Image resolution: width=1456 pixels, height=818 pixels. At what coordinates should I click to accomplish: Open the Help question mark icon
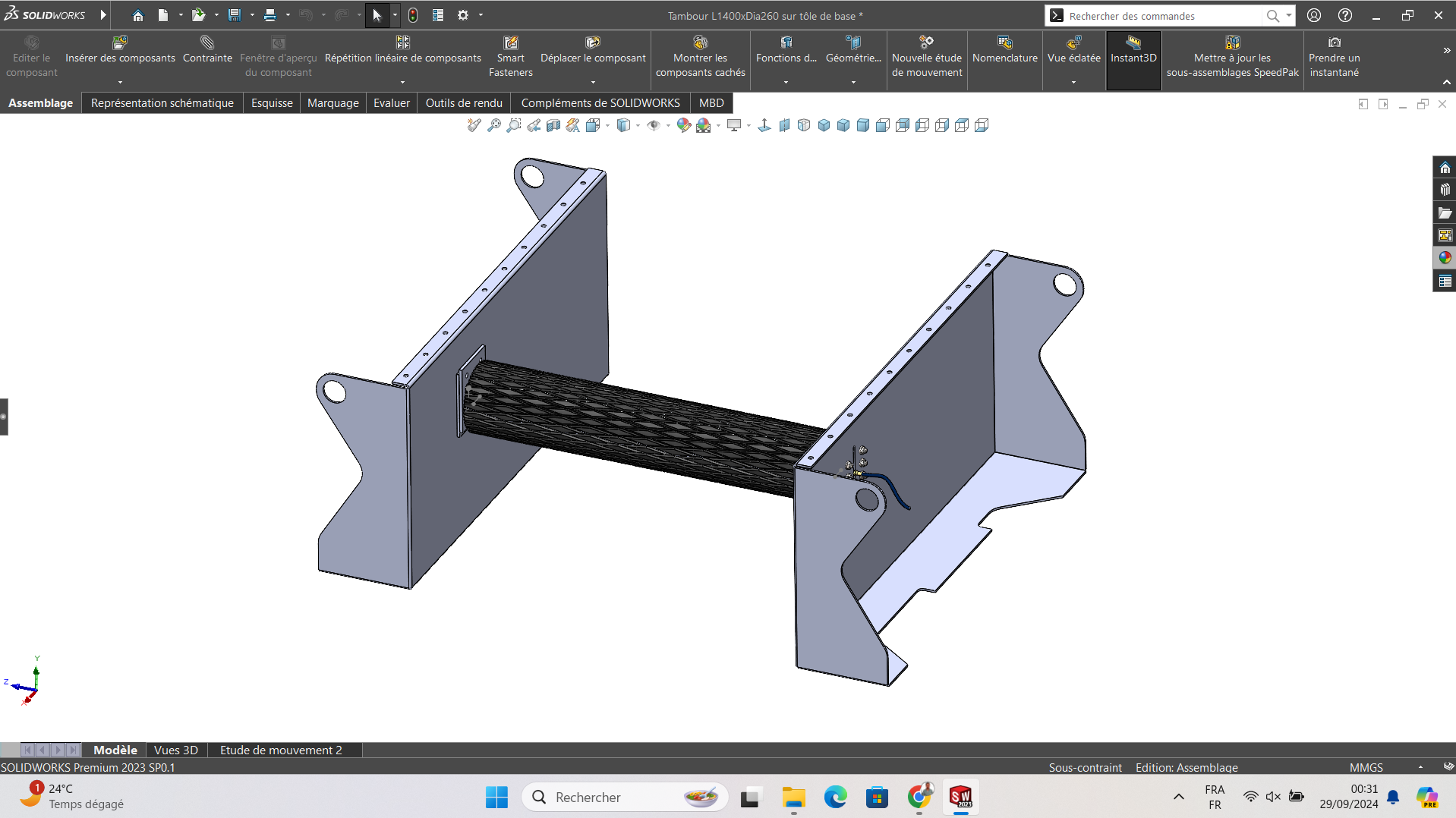click(1345, 15)
